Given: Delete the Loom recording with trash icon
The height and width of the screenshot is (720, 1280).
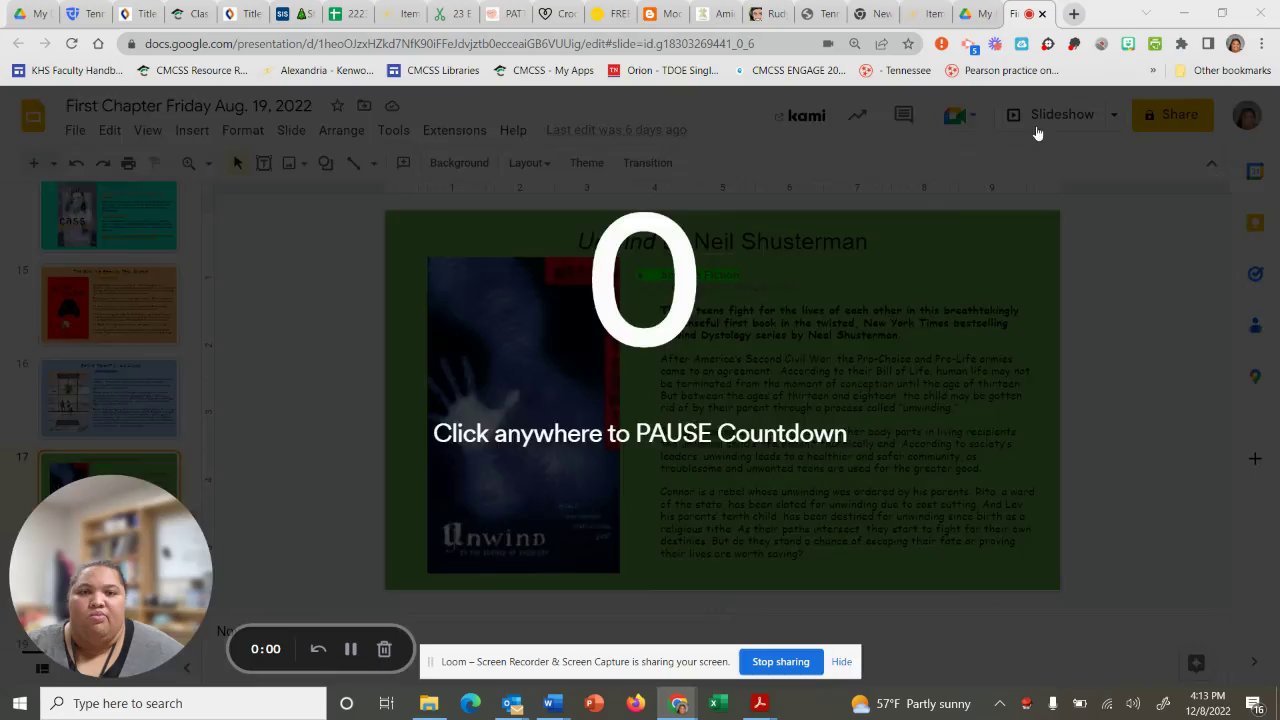Looking at the screenshot, I should tap(384, 649).
